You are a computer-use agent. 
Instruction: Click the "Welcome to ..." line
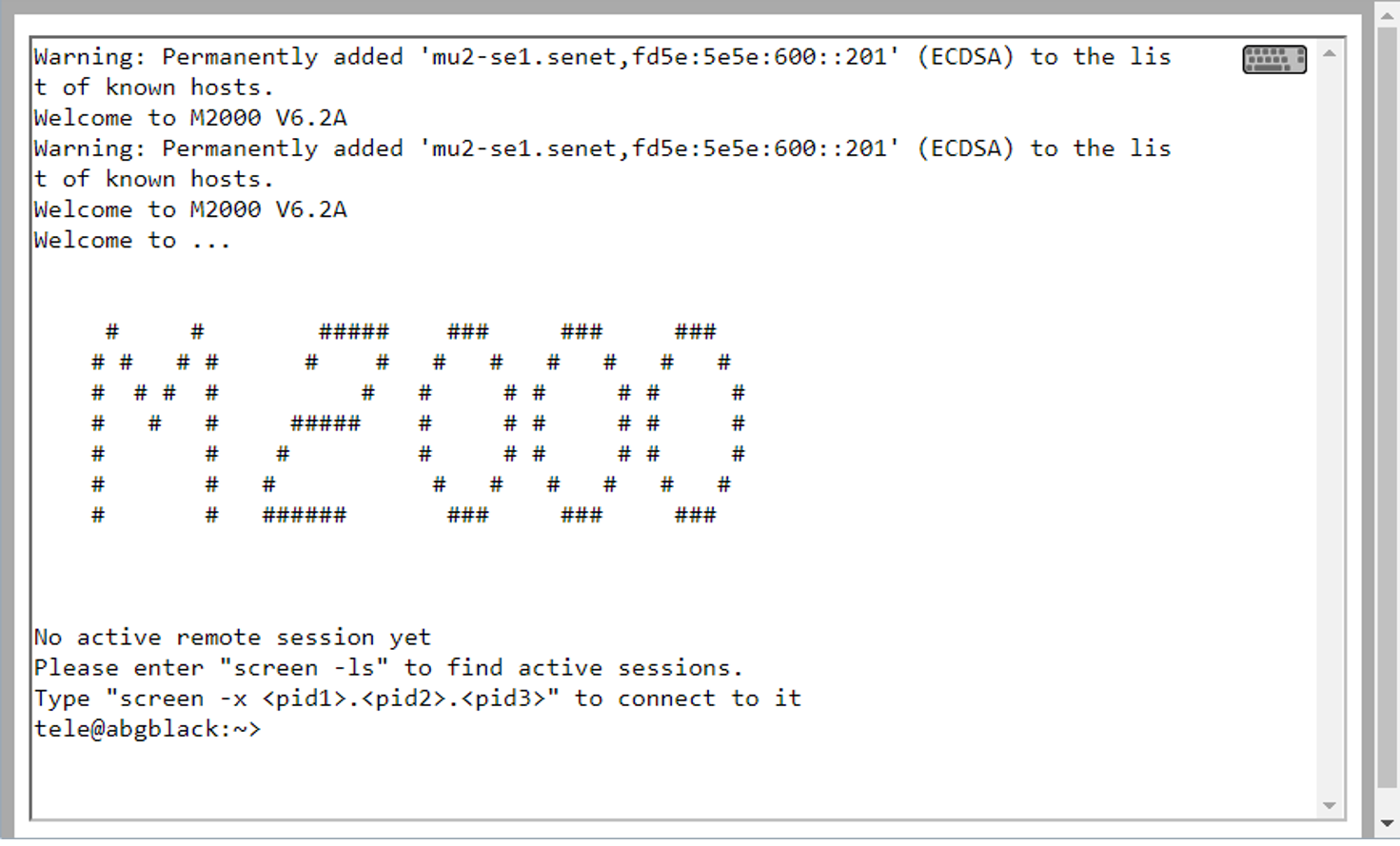click(132, 240)
